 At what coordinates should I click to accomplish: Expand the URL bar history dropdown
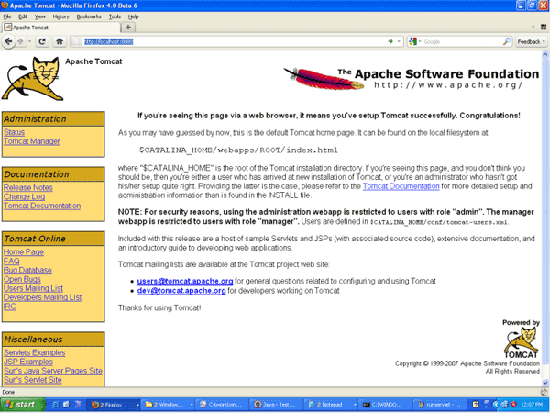point(399,41)
